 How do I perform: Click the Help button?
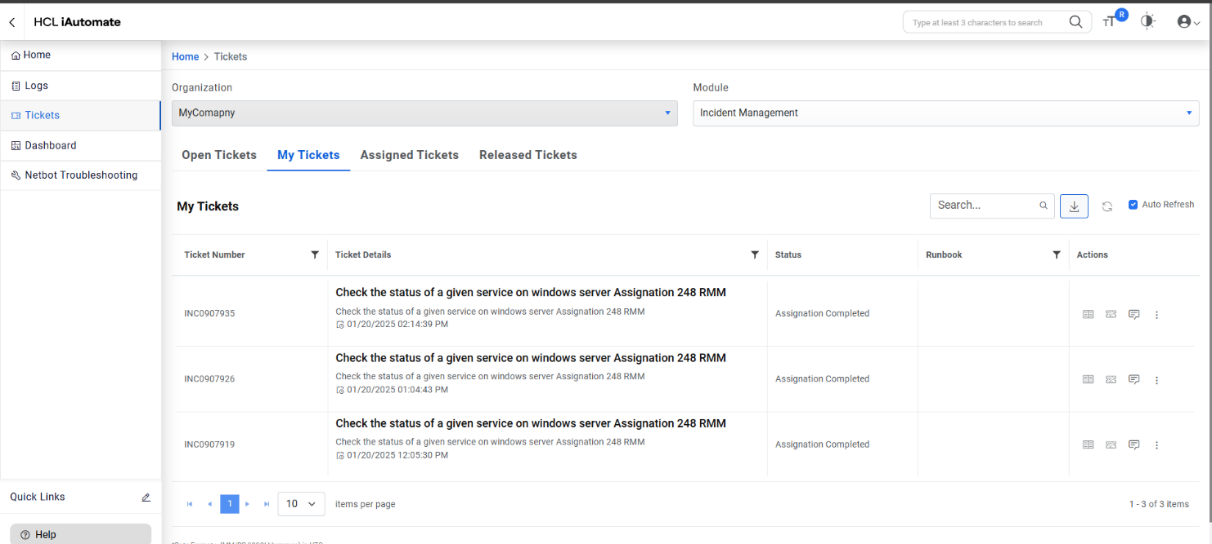tap(80, 534)
